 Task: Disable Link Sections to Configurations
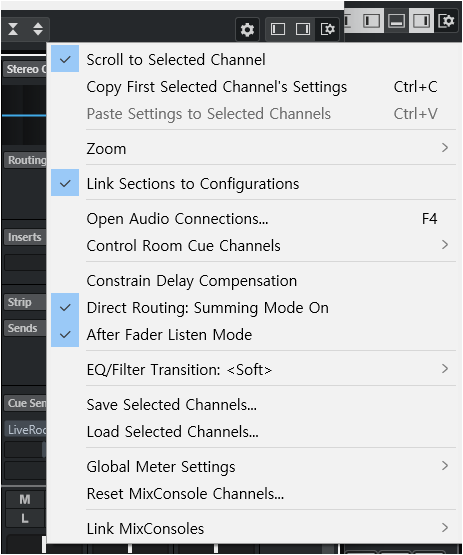point(193,184)
